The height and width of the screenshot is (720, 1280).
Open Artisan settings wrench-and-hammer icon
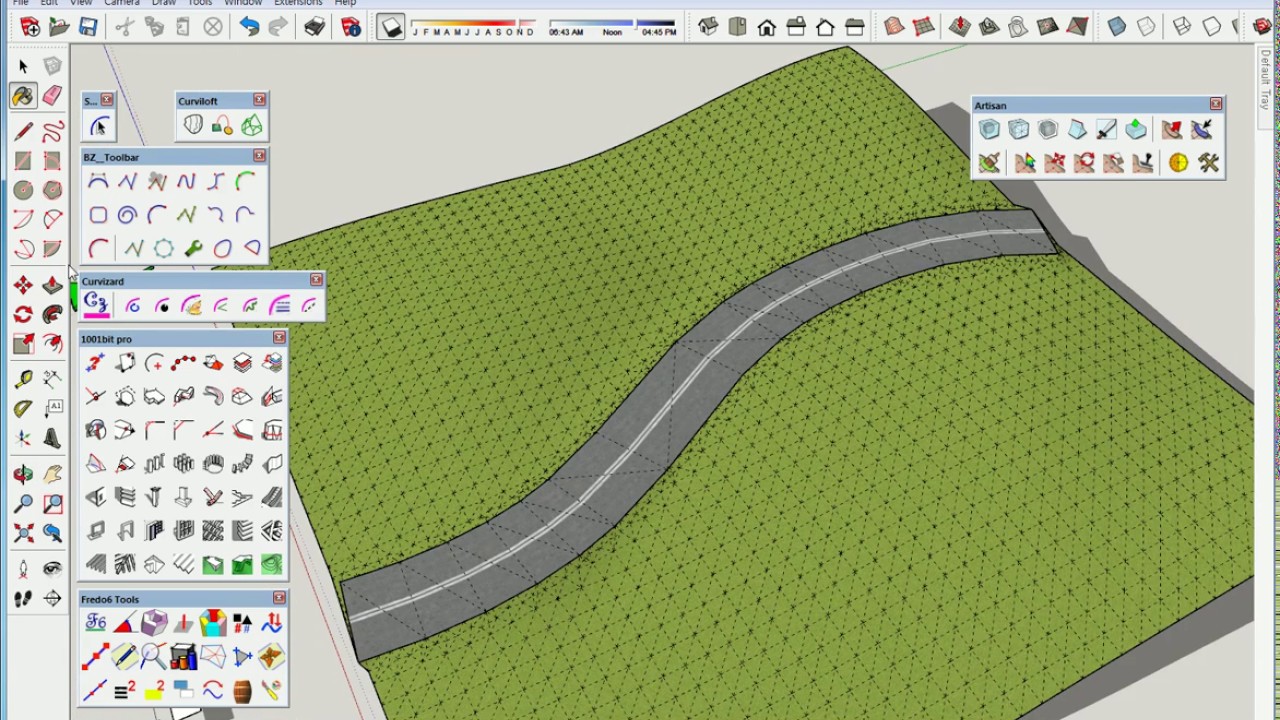(1208, 162)
